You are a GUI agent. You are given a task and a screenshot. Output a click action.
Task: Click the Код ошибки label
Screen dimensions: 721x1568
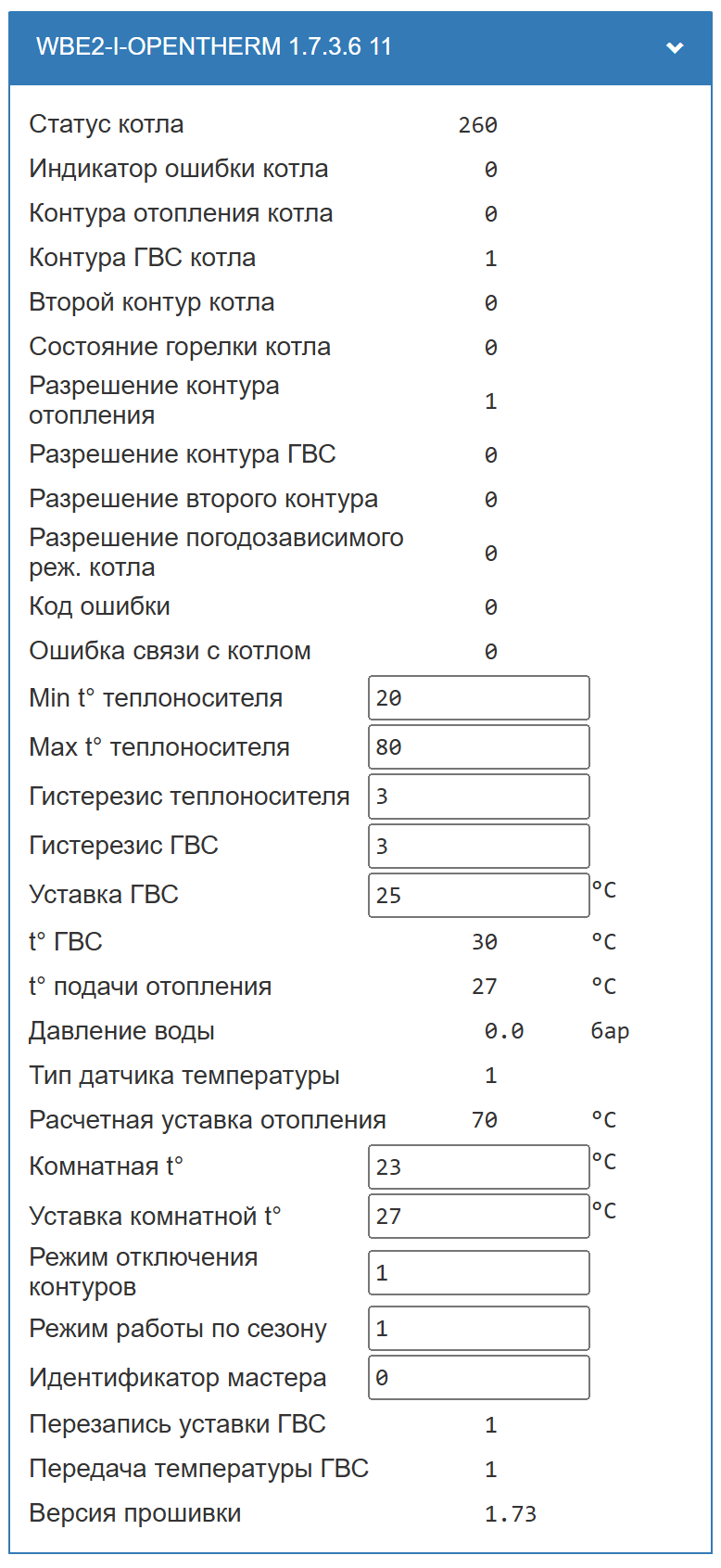pyautogui.click(x=99, y=606)
